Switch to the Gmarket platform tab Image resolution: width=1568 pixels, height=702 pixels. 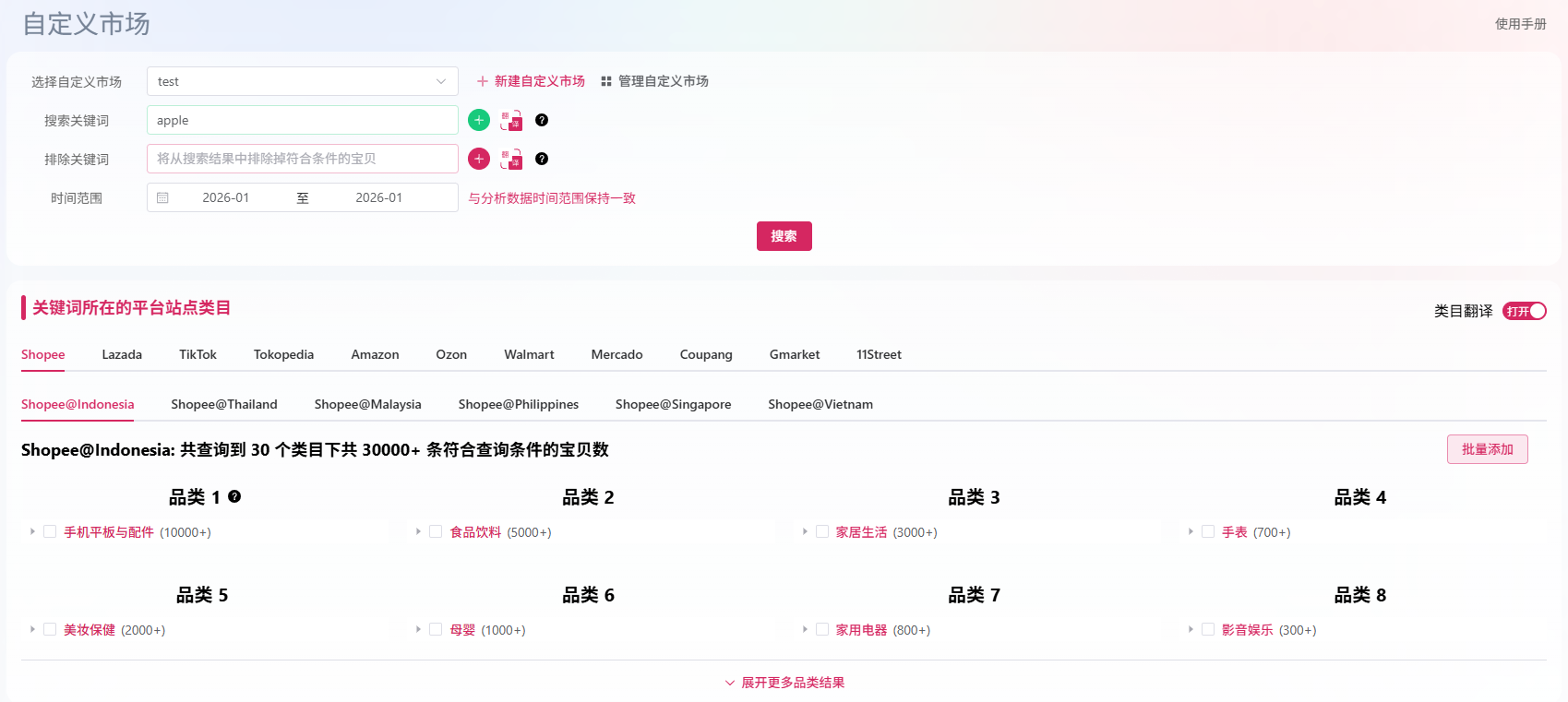795,354
